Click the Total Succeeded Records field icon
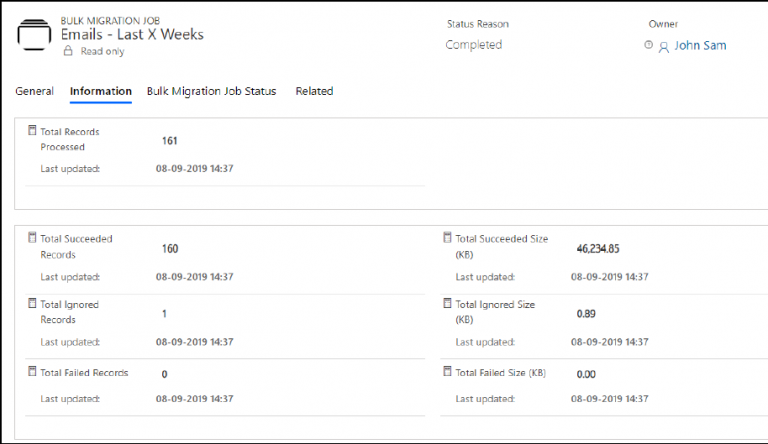This screenshot has height=444, width=768. [x=32, y=239]
